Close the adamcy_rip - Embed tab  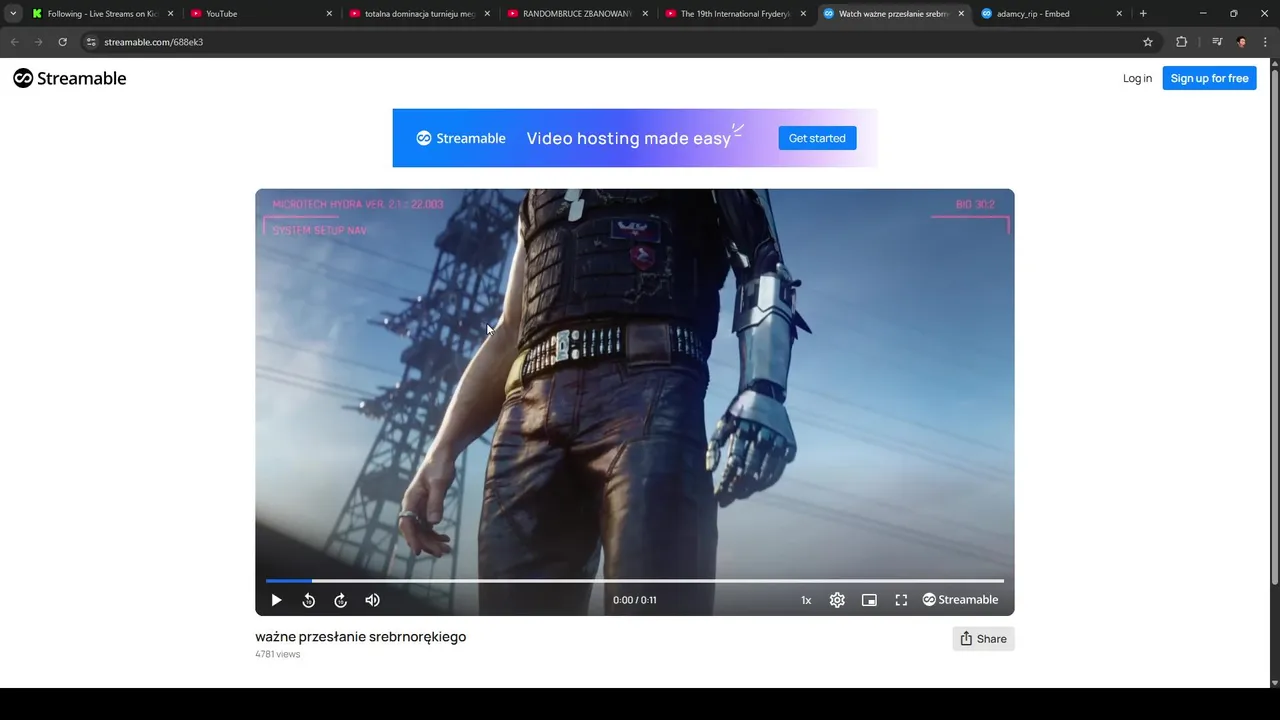[x=1119, y=14]
